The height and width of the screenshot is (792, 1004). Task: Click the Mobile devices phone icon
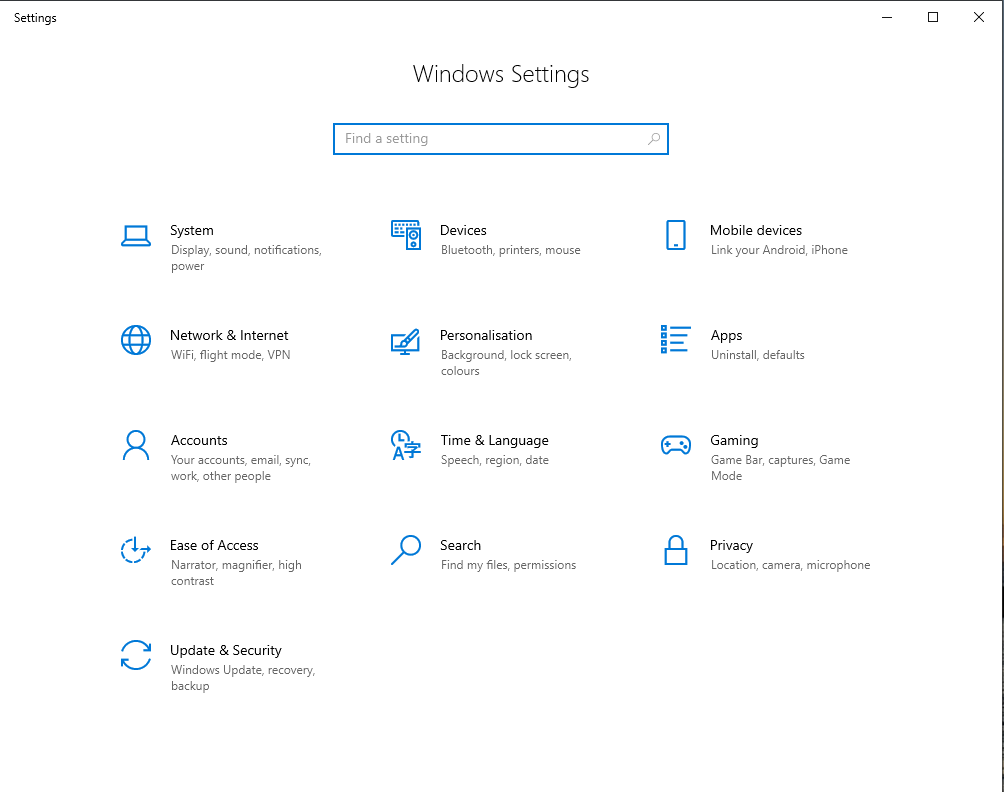click(x=676, y=235)
